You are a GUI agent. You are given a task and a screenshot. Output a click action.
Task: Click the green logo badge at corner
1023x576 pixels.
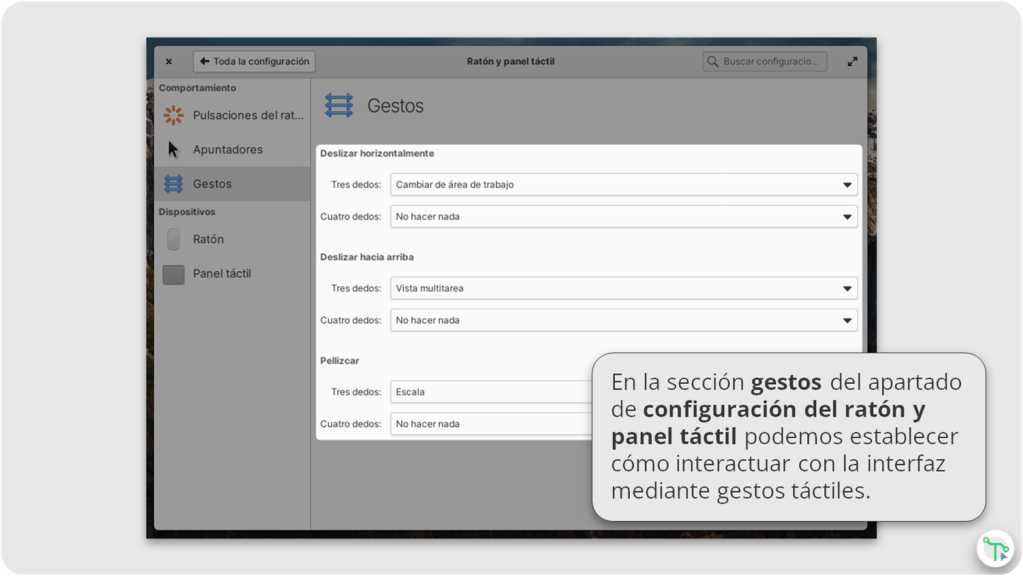pyautogui.click(x=995, y=548)
